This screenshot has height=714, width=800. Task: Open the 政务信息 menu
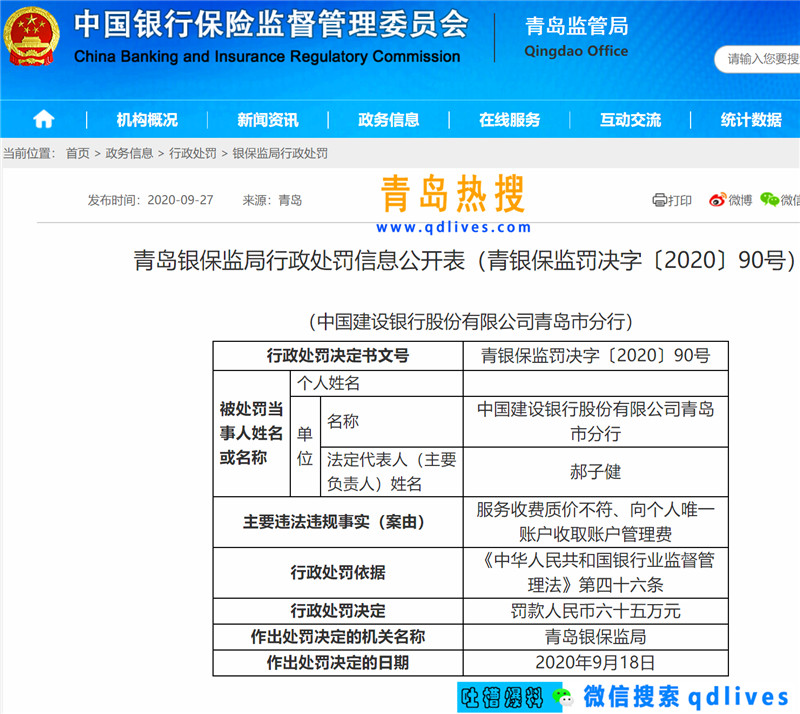point(389,120)
